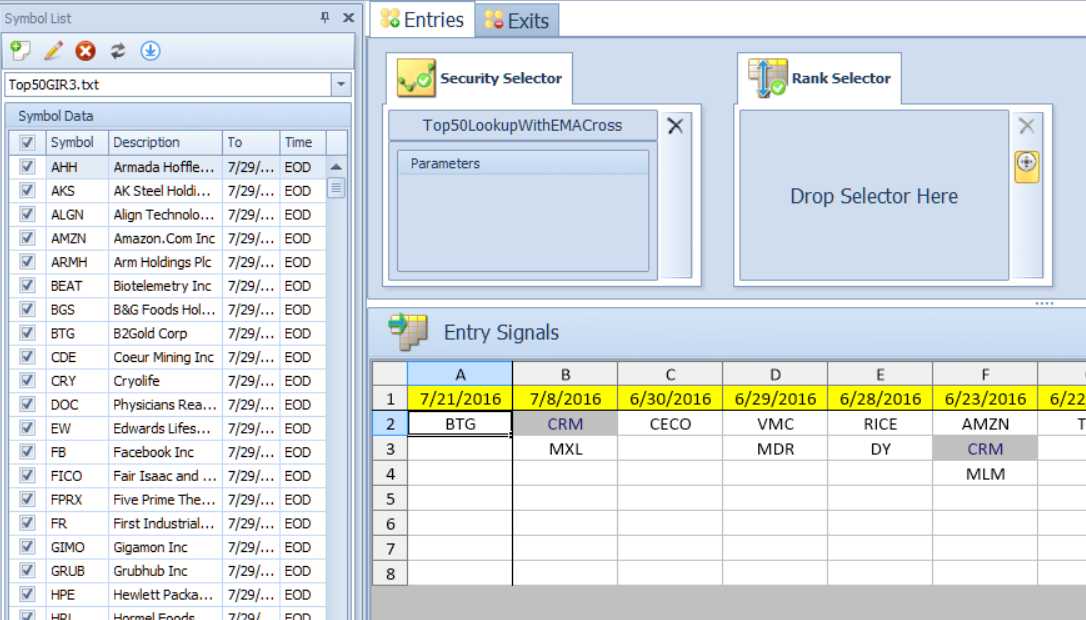
Task: Select column D header in Entry Signals
Action: click(x=775, y=374)
